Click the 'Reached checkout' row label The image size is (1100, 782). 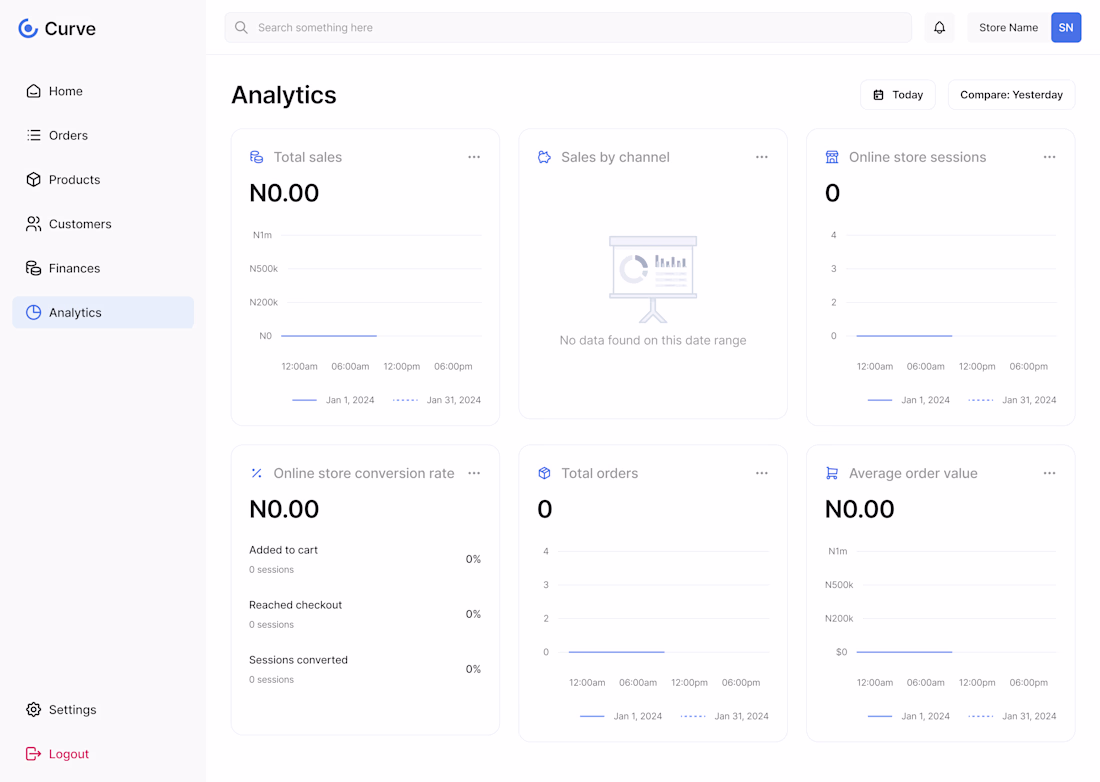click(x=295, y=605)
